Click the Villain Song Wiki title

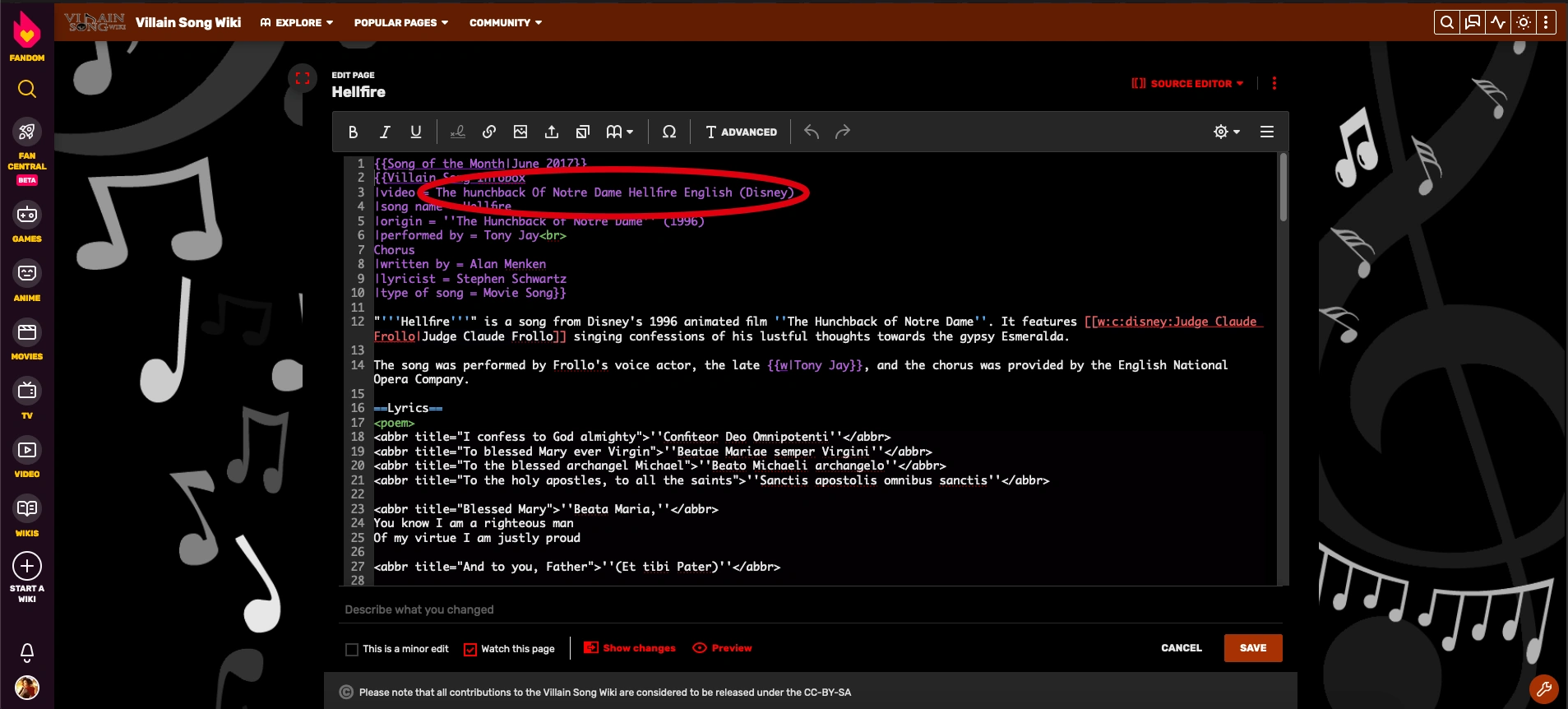pos(188,22)
